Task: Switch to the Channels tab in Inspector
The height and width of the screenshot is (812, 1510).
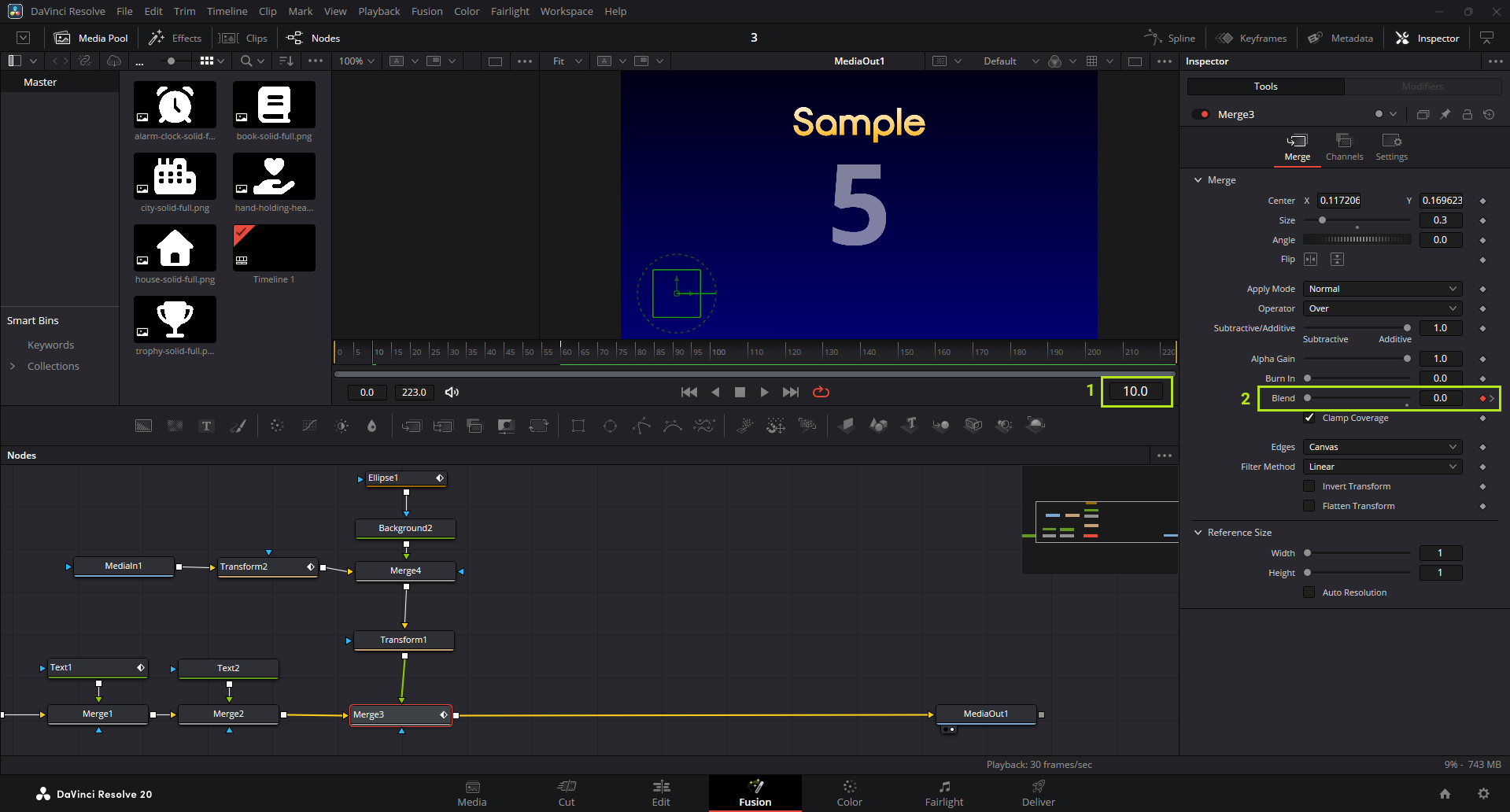Action: [1344, 147]
